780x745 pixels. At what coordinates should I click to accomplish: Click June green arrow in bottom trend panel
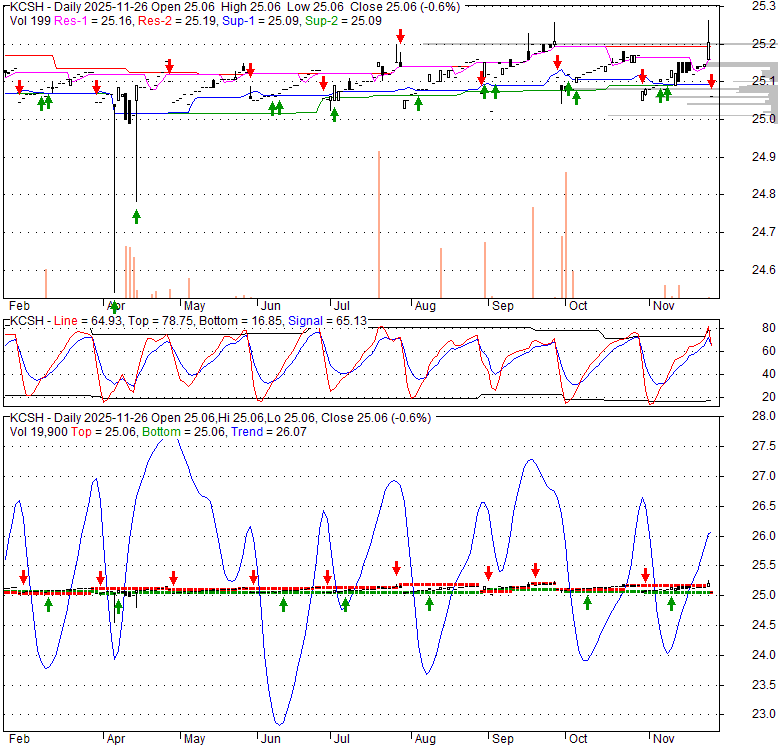tap(283, 604)
